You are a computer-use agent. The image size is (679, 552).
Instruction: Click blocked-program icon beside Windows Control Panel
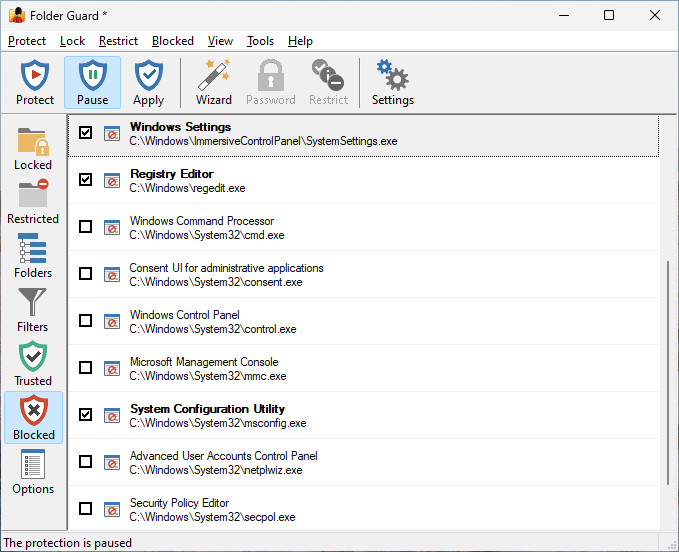click(x=112, y=321)
